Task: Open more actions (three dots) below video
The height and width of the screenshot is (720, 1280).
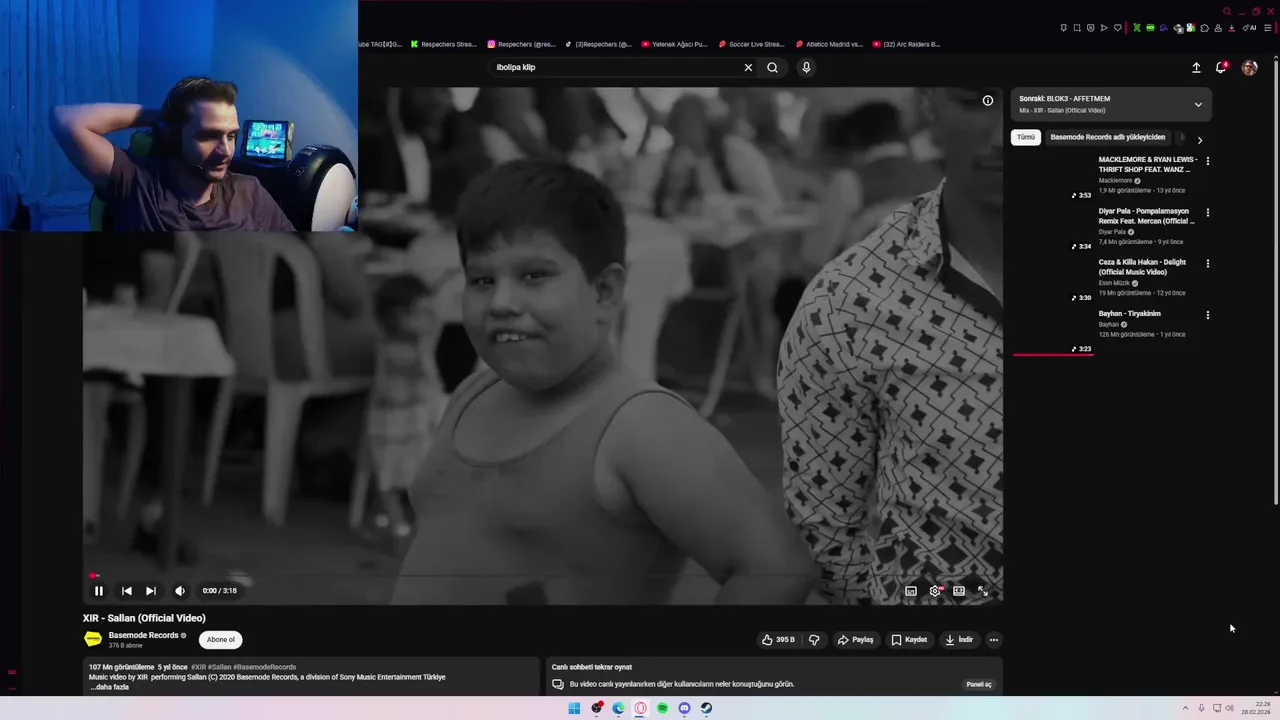Action: (x=993, y=640)
